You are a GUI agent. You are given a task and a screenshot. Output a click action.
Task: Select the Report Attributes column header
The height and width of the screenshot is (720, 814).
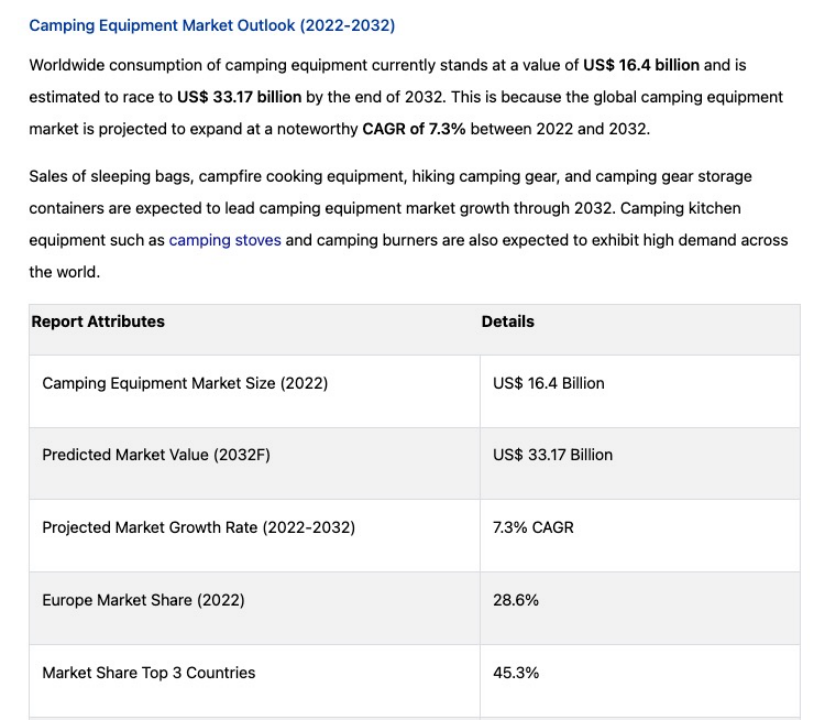[98, 322]
